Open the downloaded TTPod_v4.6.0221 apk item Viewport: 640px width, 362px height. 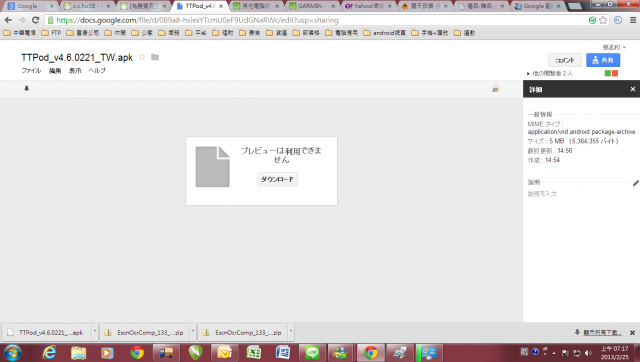pos(47,333)
